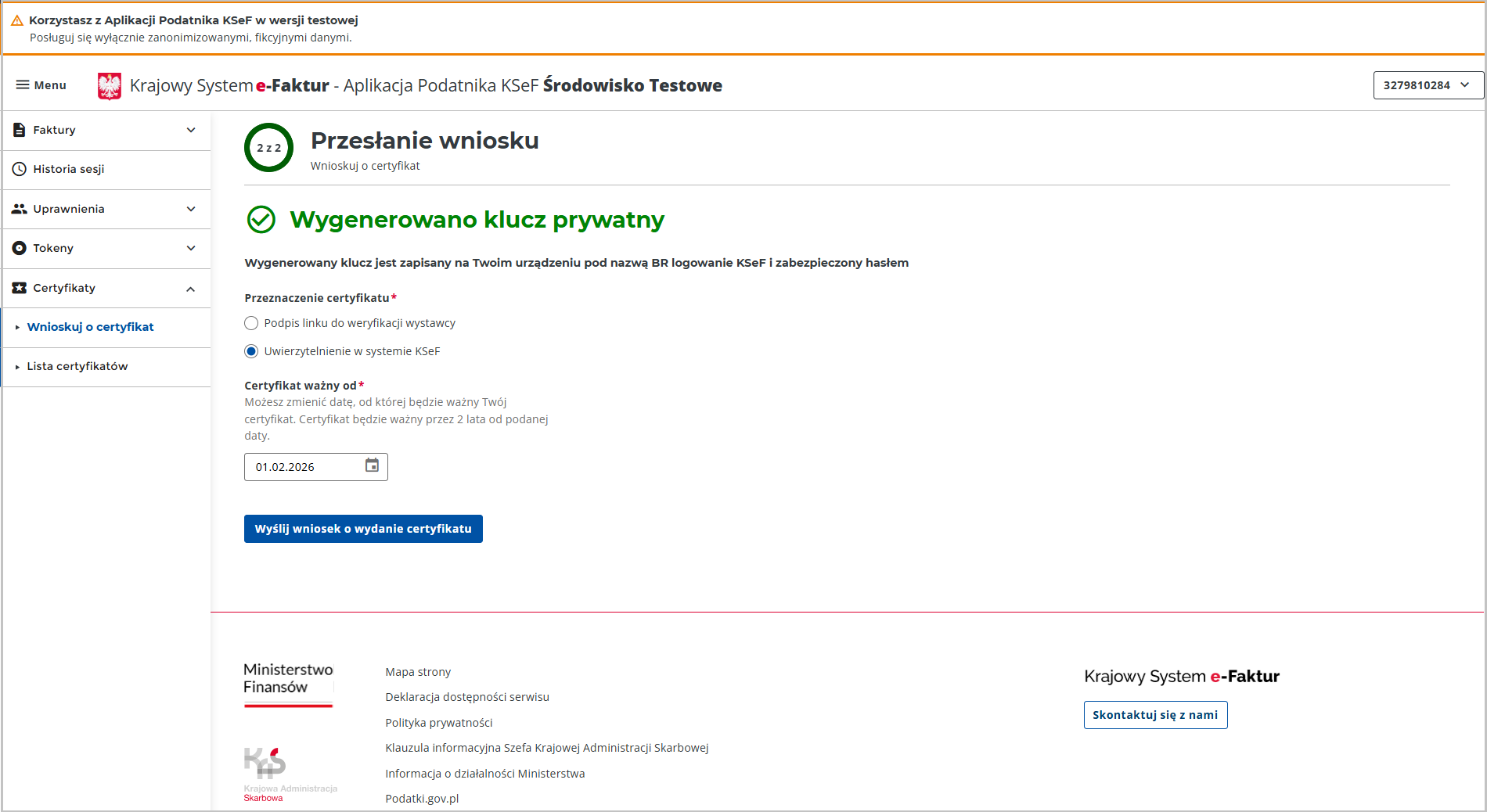Open the Polityka prywatności link

click(439, 723)
